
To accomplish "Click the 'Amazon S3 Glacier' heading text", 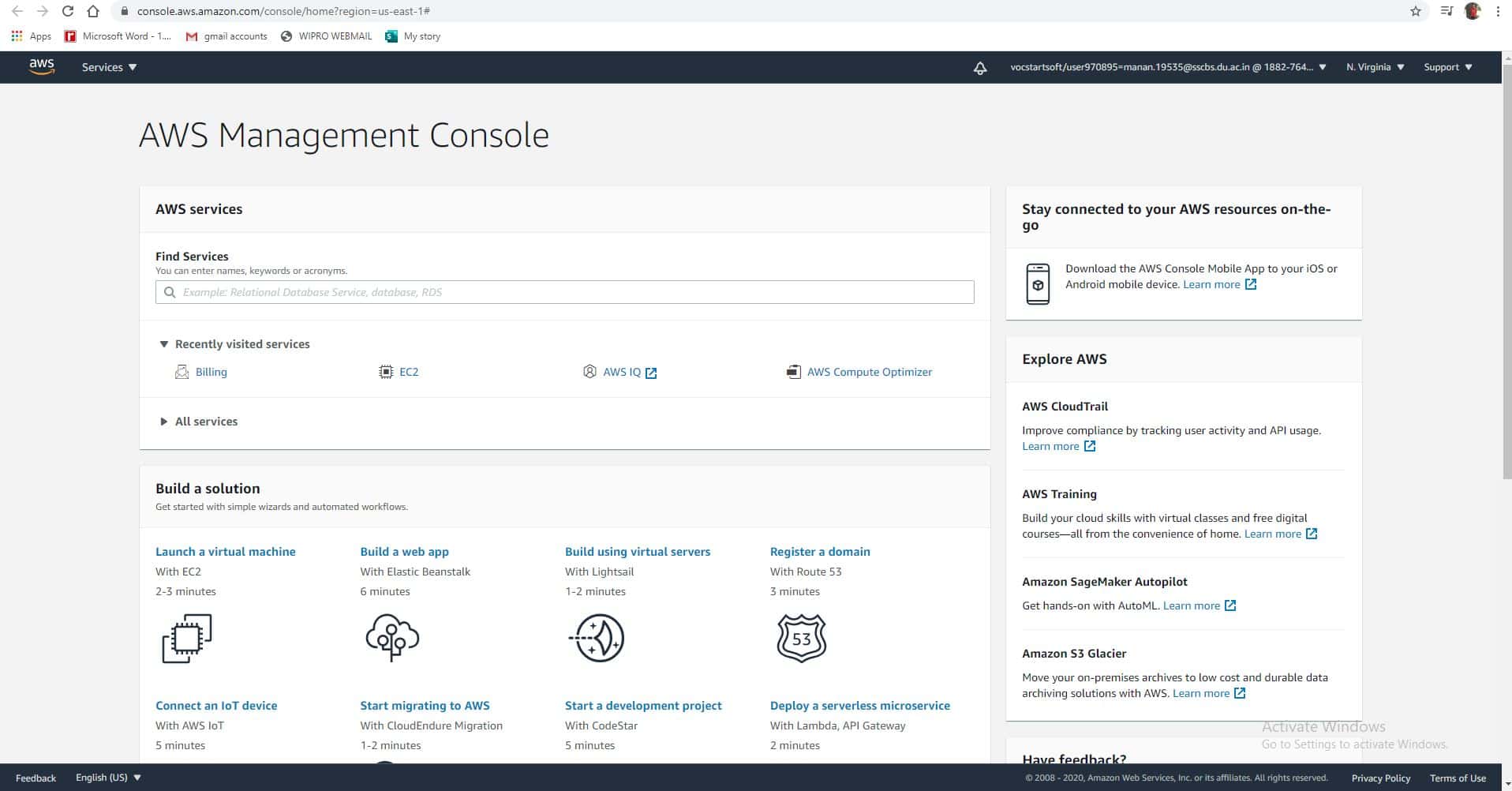I will click(1074, 654).
